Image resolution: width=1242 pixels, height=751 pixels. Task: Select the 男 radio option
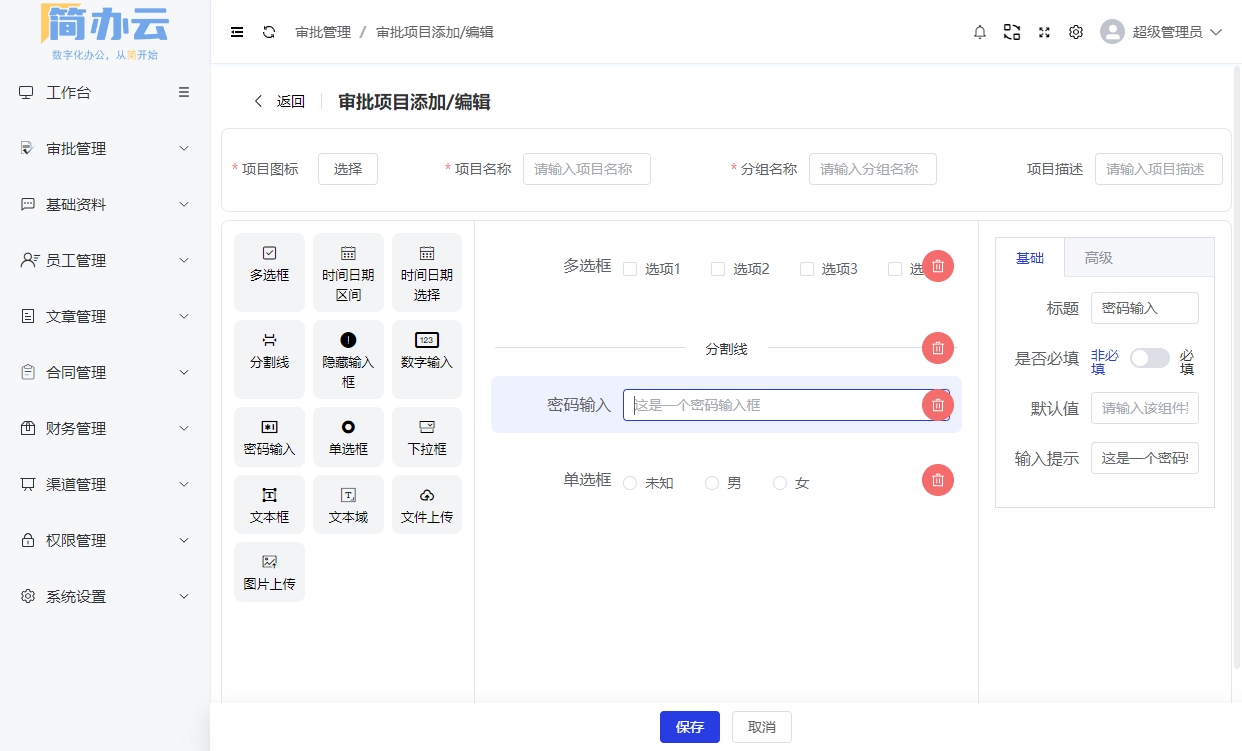(711, 482)
